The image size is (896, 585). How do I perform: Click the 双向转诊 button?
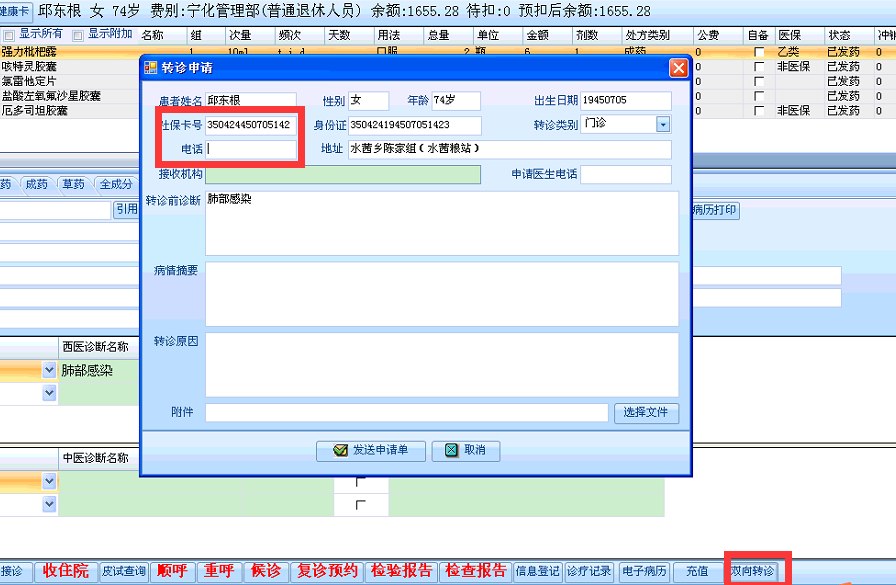[x=753, y=571]
